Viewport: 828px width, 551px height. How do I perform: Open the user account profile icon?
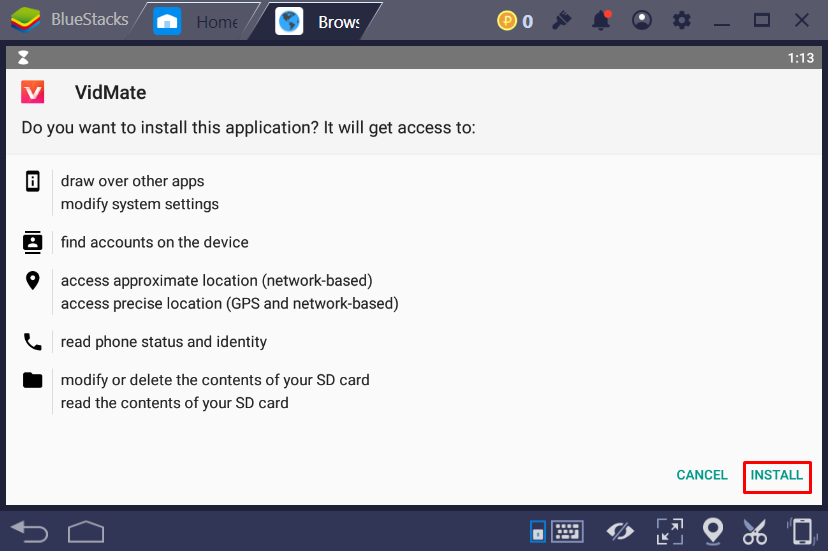[x=642, y=21]
